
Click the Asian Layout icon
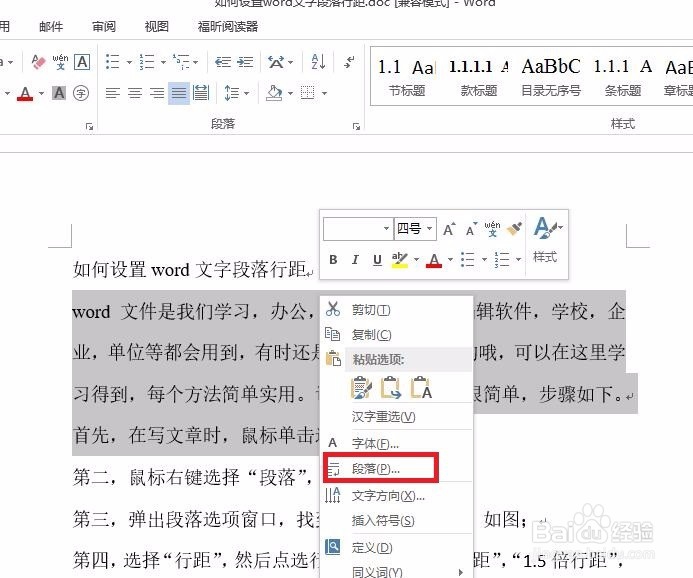(276, 62)
